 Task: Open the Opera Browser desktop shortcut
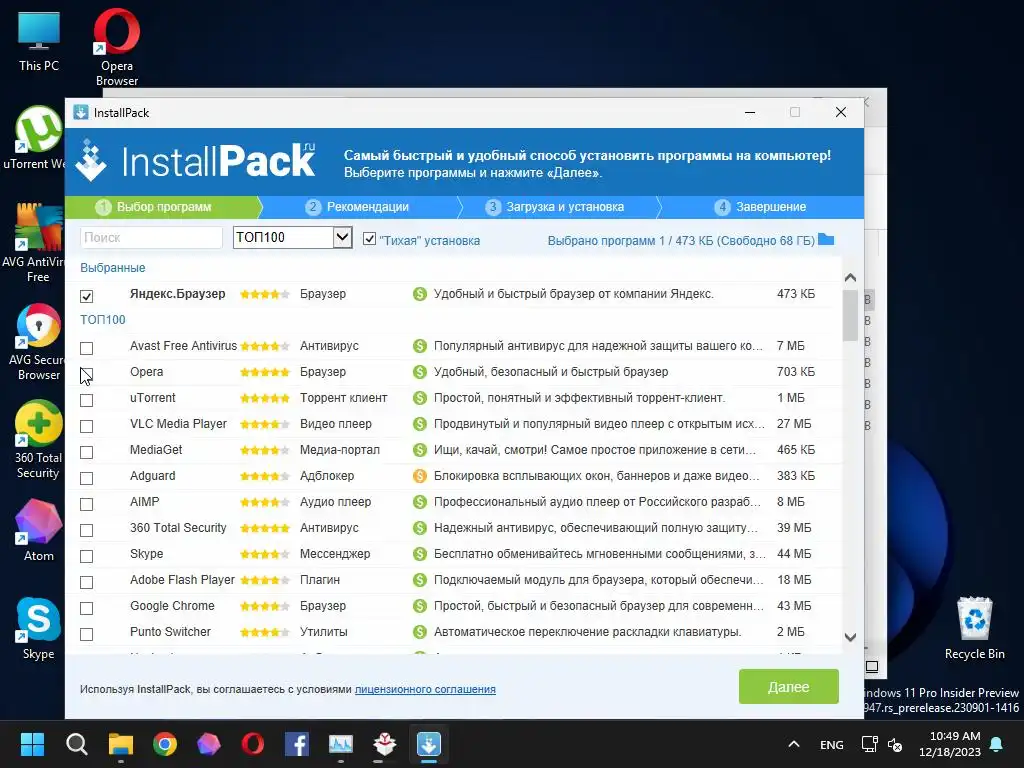(116, 47)
